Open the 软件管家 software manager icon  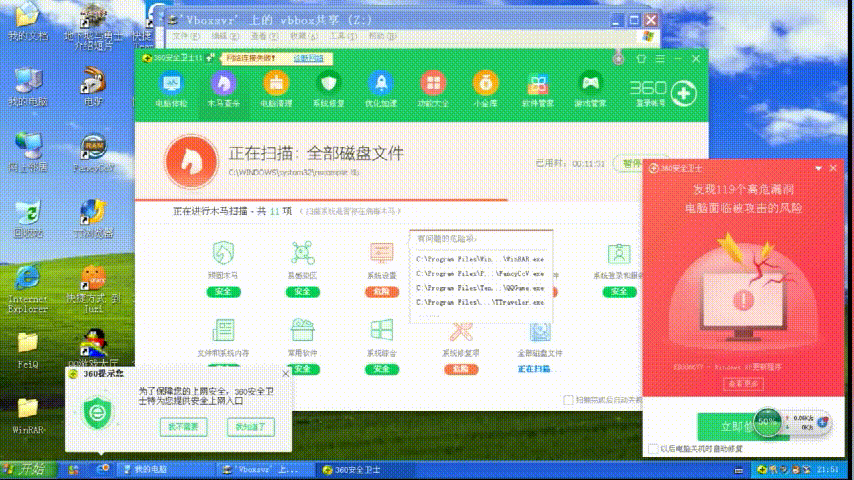[538, 84]
